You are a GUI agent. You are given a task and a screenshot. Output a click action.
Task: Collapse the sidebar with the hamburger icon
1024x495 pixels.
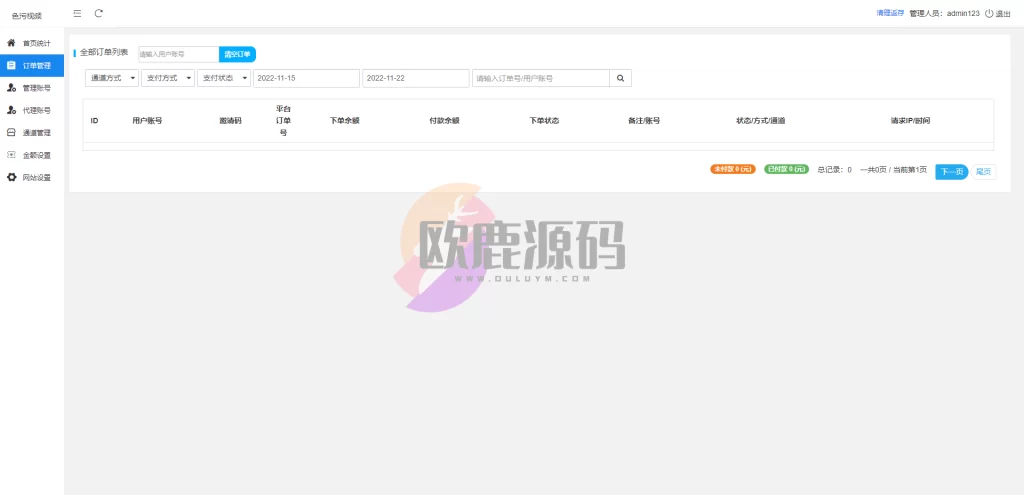tap(78, 13)
